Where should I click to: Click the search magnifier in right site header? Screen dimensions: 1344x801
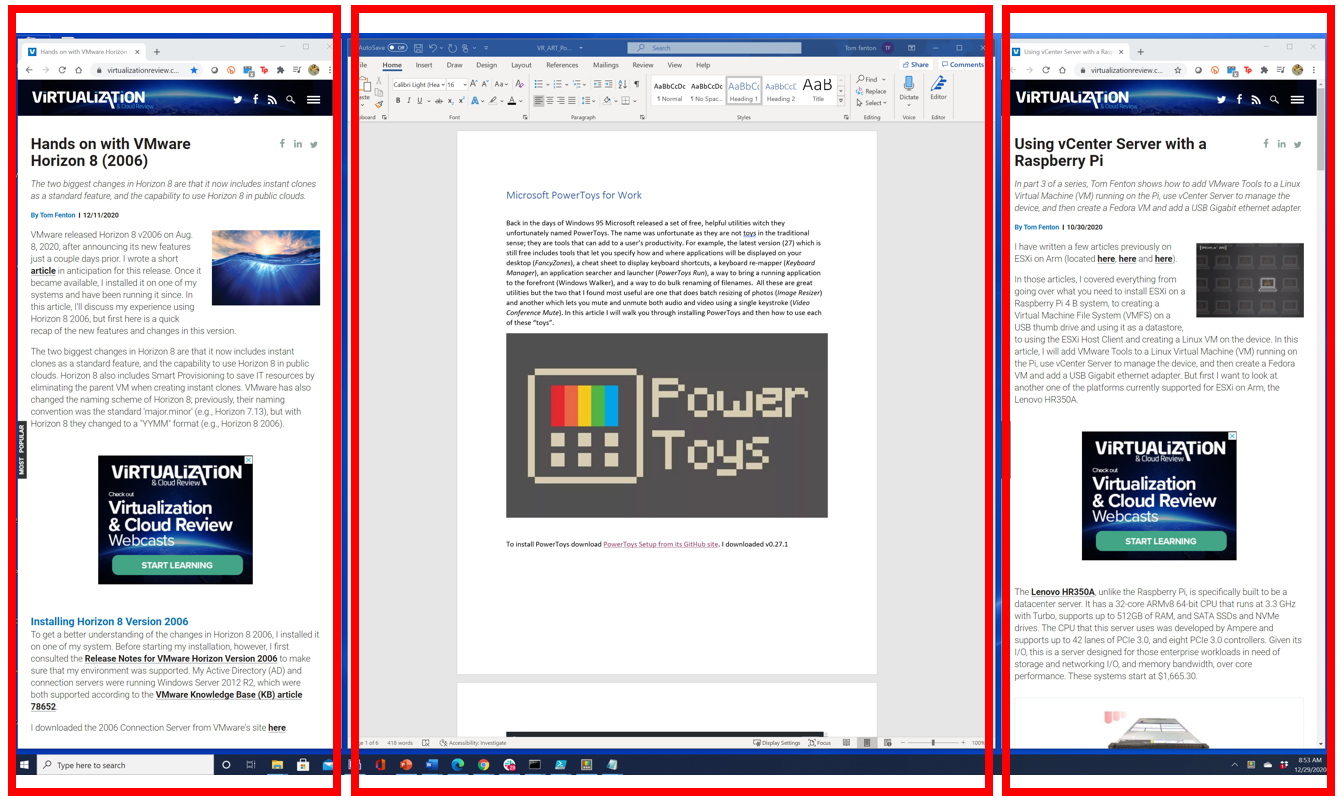click(1274, 99)
